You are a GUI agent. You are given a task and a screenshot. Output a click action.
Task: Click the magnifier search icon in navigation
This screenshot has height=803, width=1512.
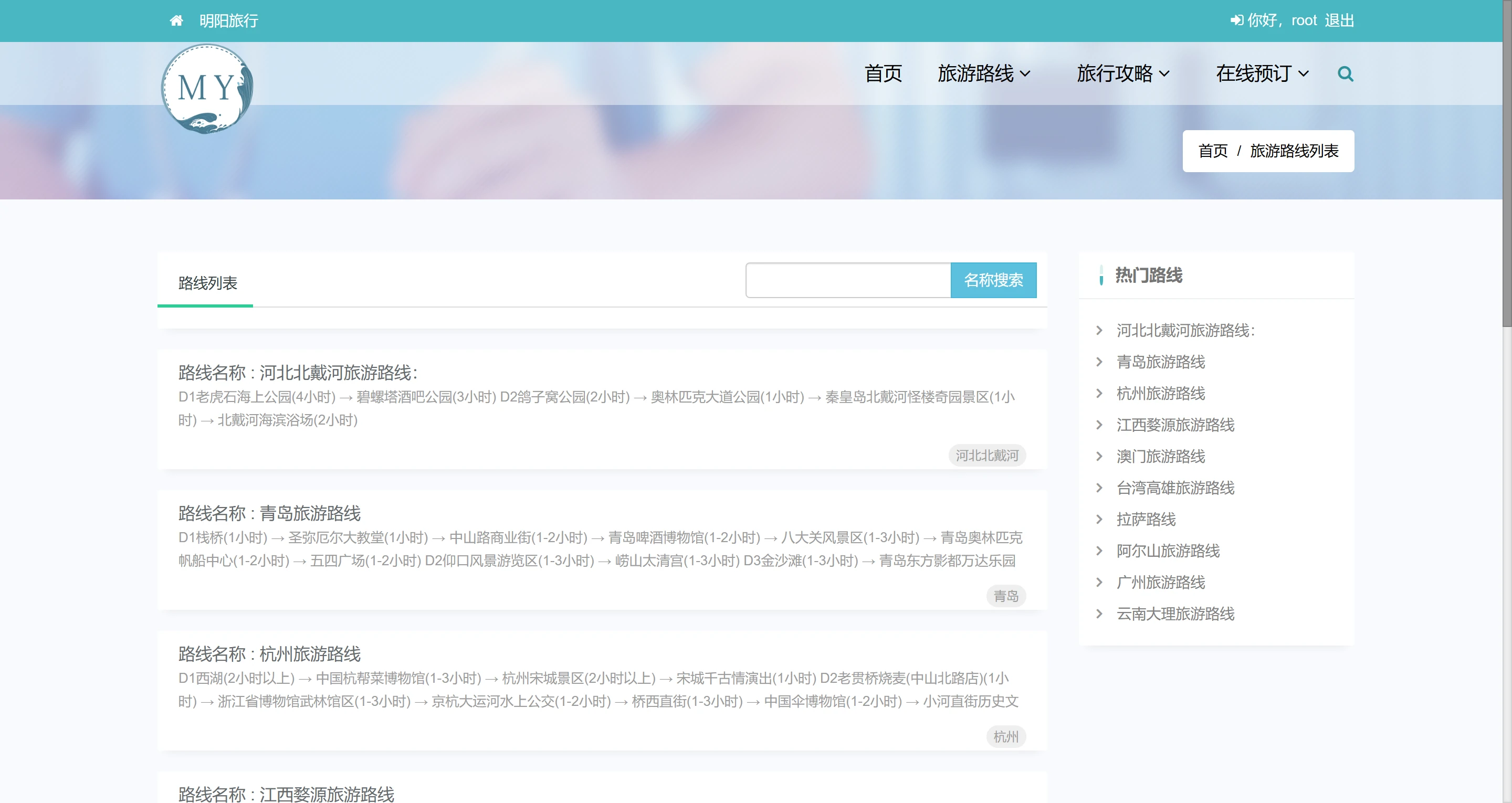(x=1345, y=74)
